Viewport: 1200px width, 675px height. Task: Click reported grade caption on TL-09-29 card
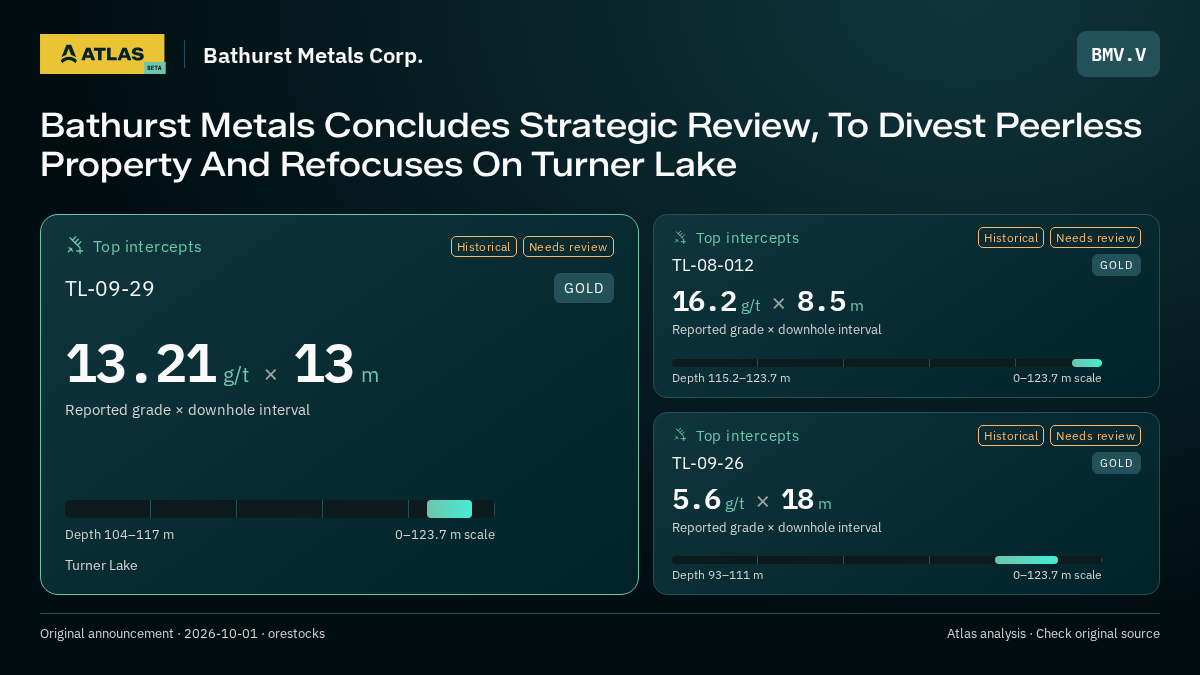[x=187, y=410]
